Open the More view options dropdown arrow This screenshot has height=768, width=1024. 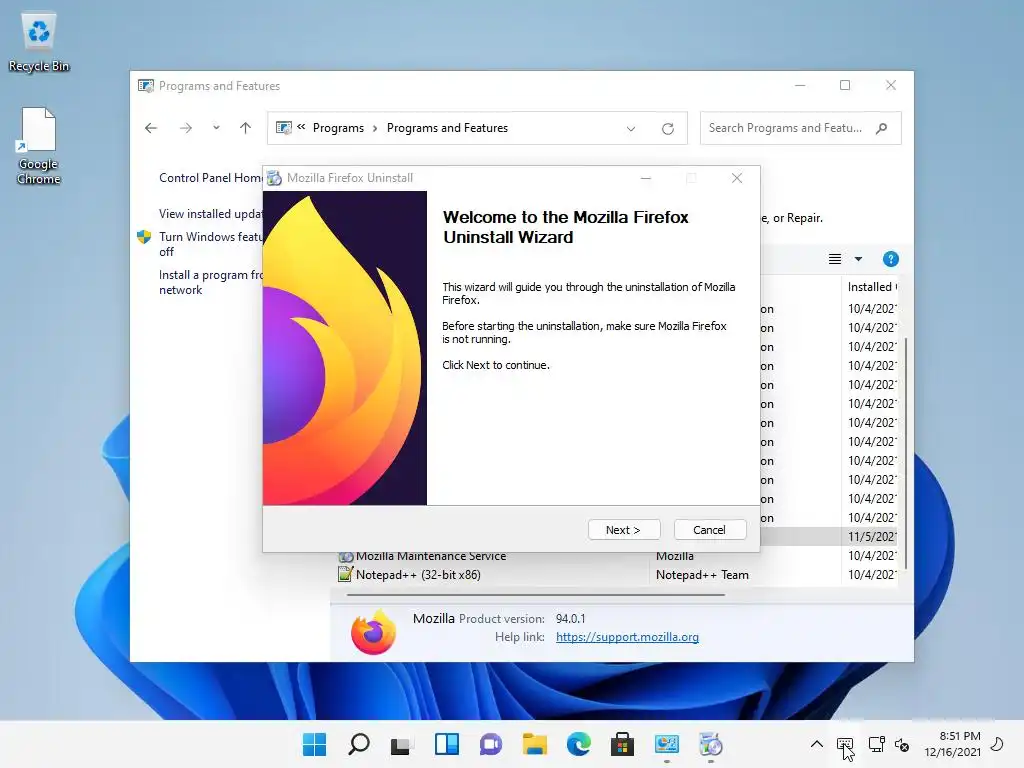[x=859, y=259]
